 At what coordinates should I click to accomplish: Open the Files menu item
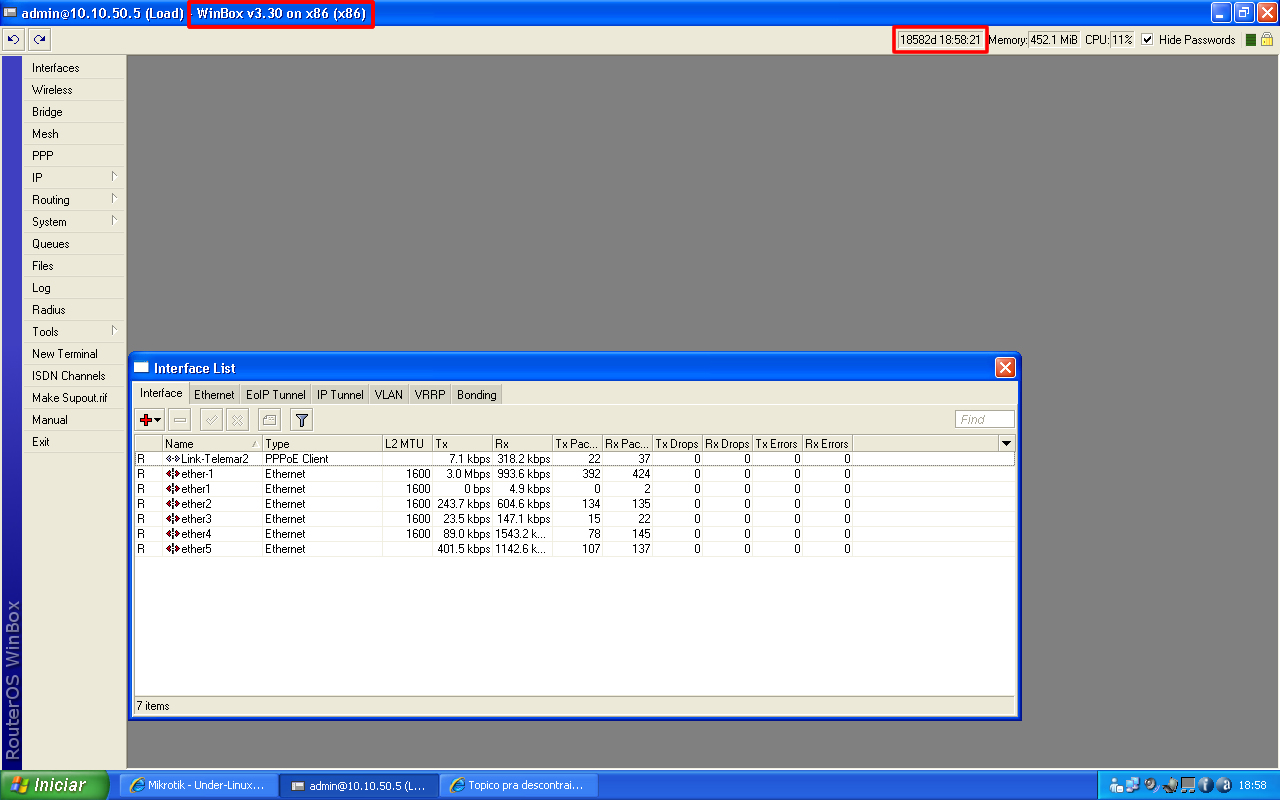tap(74, 266)
